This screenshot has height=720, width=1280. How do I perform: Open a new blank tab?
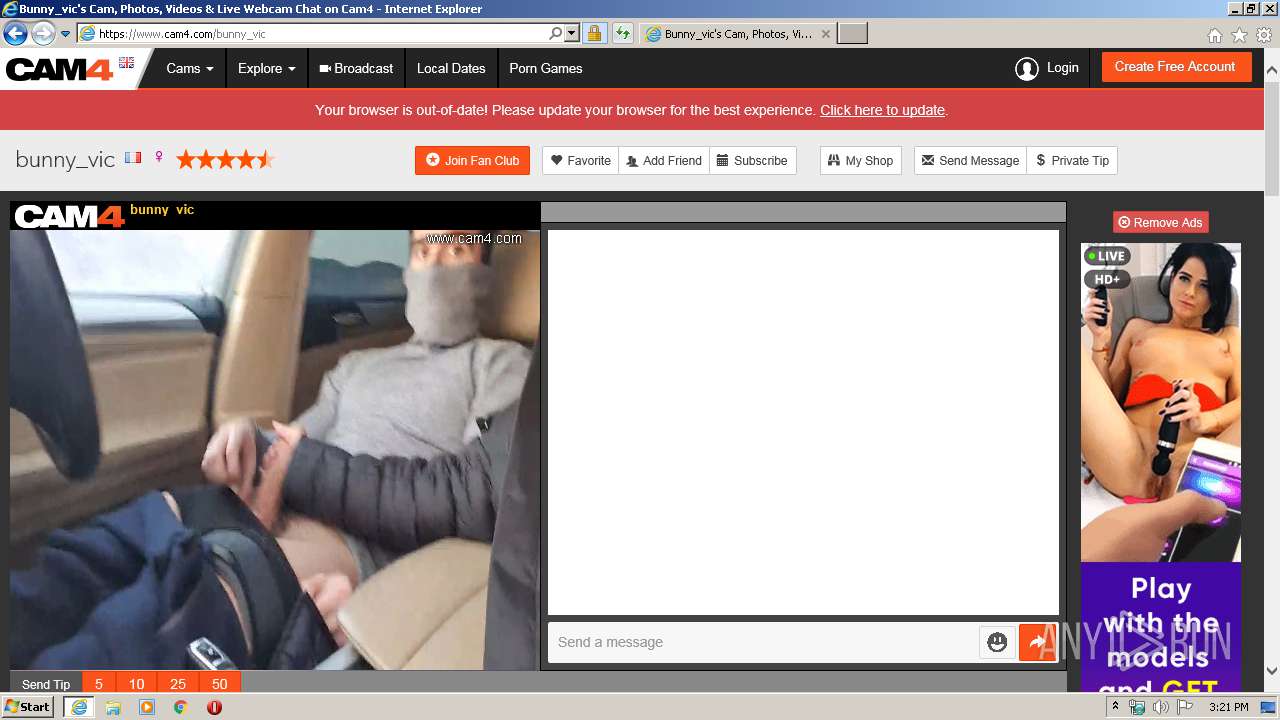pyautogui.click(x=852, y=34)
